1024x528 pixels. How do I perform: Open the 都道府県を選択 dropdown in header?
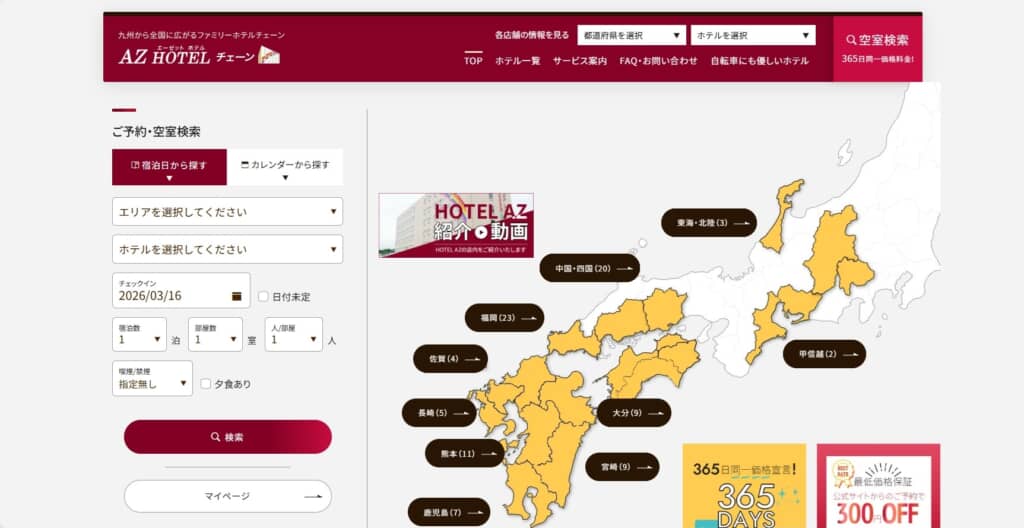[x=631, y=36]
